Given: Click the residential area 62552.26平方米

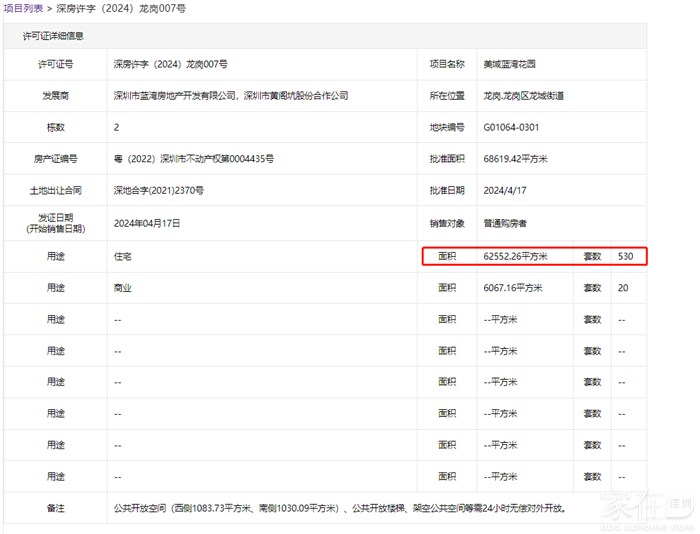Looking at the screenshot, I should (x=515, y=256).
